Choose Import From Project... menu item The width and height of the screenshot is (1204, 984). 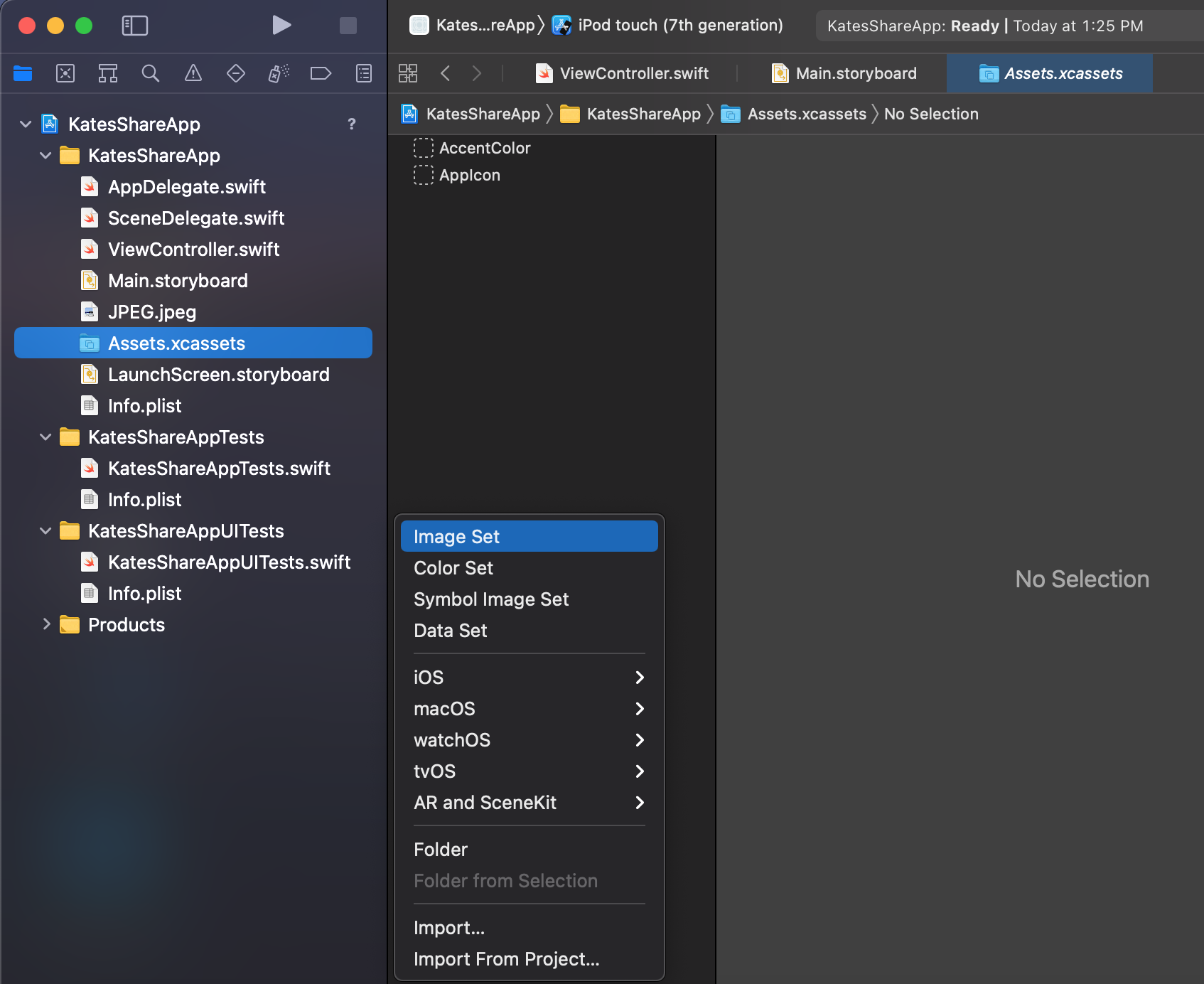[530, 959]
